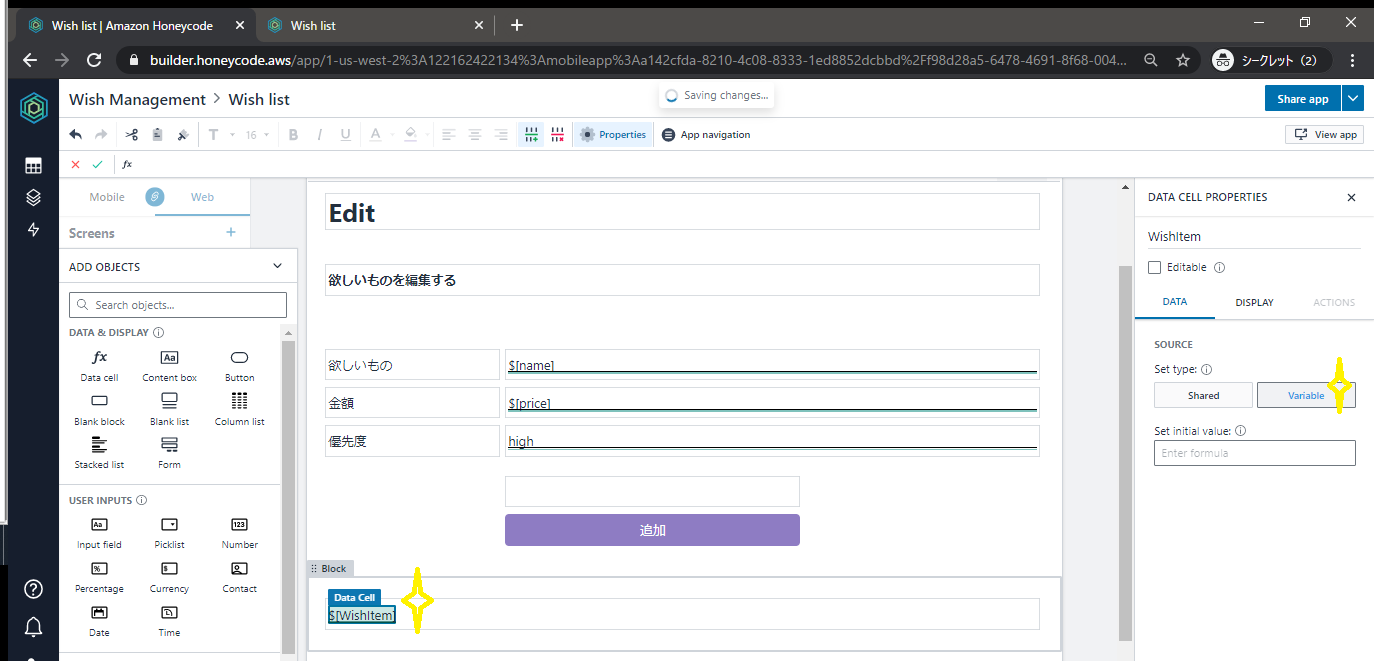Viewport: 1374px width, 661px height.
Task: Click into the formula bar
Action: pos(750,164)
